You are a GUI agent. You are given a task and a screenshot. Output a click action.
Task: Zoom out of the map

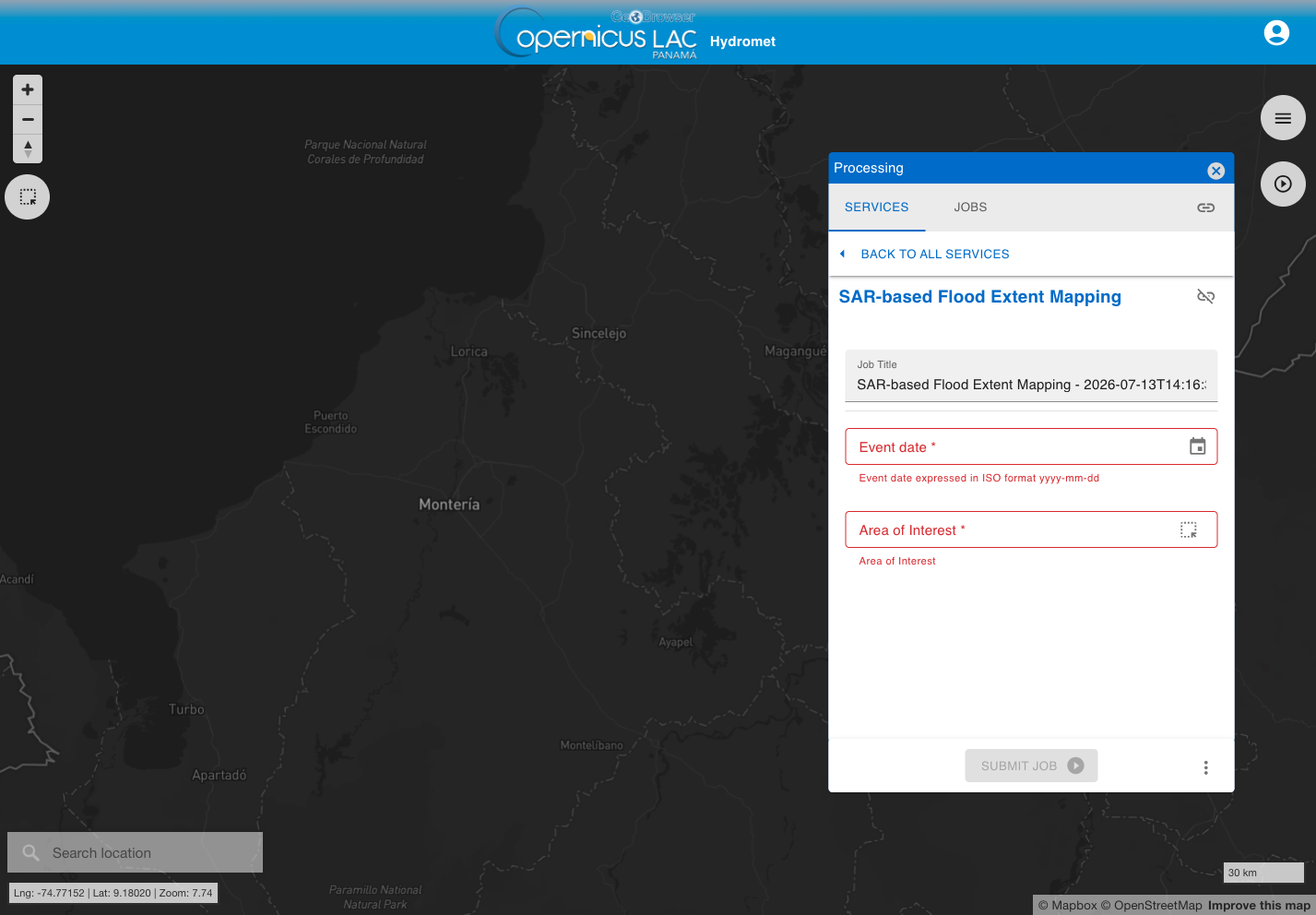tap(28, 119)
